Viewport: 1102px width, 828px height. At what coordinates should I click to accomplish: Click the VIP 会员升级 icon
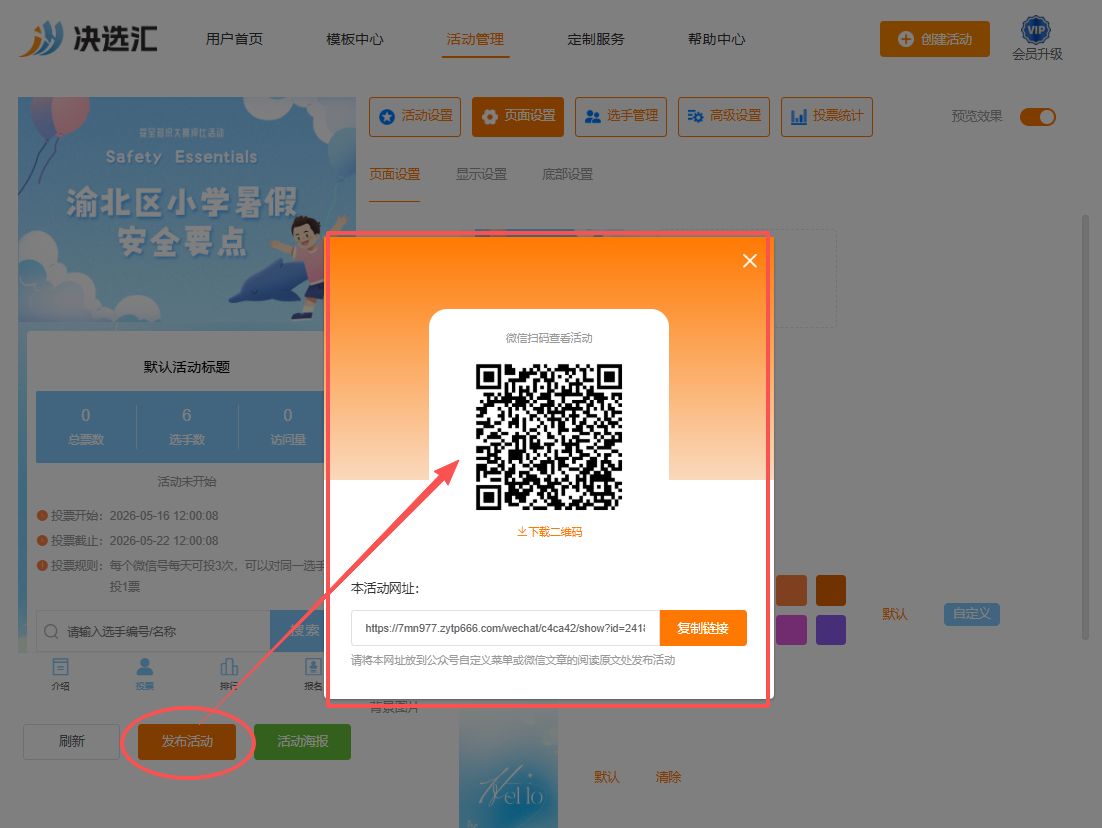tap(1037, 39)
